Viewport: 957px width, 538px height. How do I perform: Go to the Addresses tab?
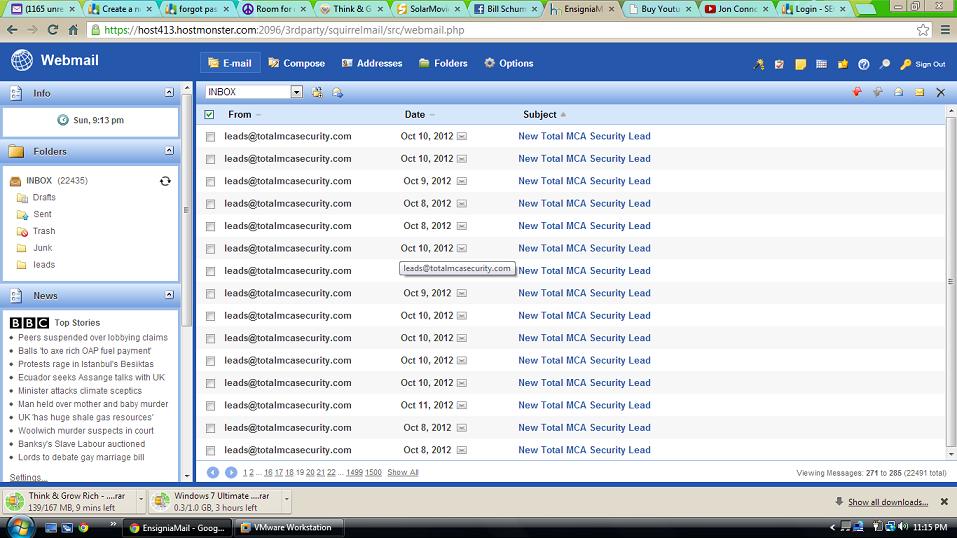tap(371, 63)
